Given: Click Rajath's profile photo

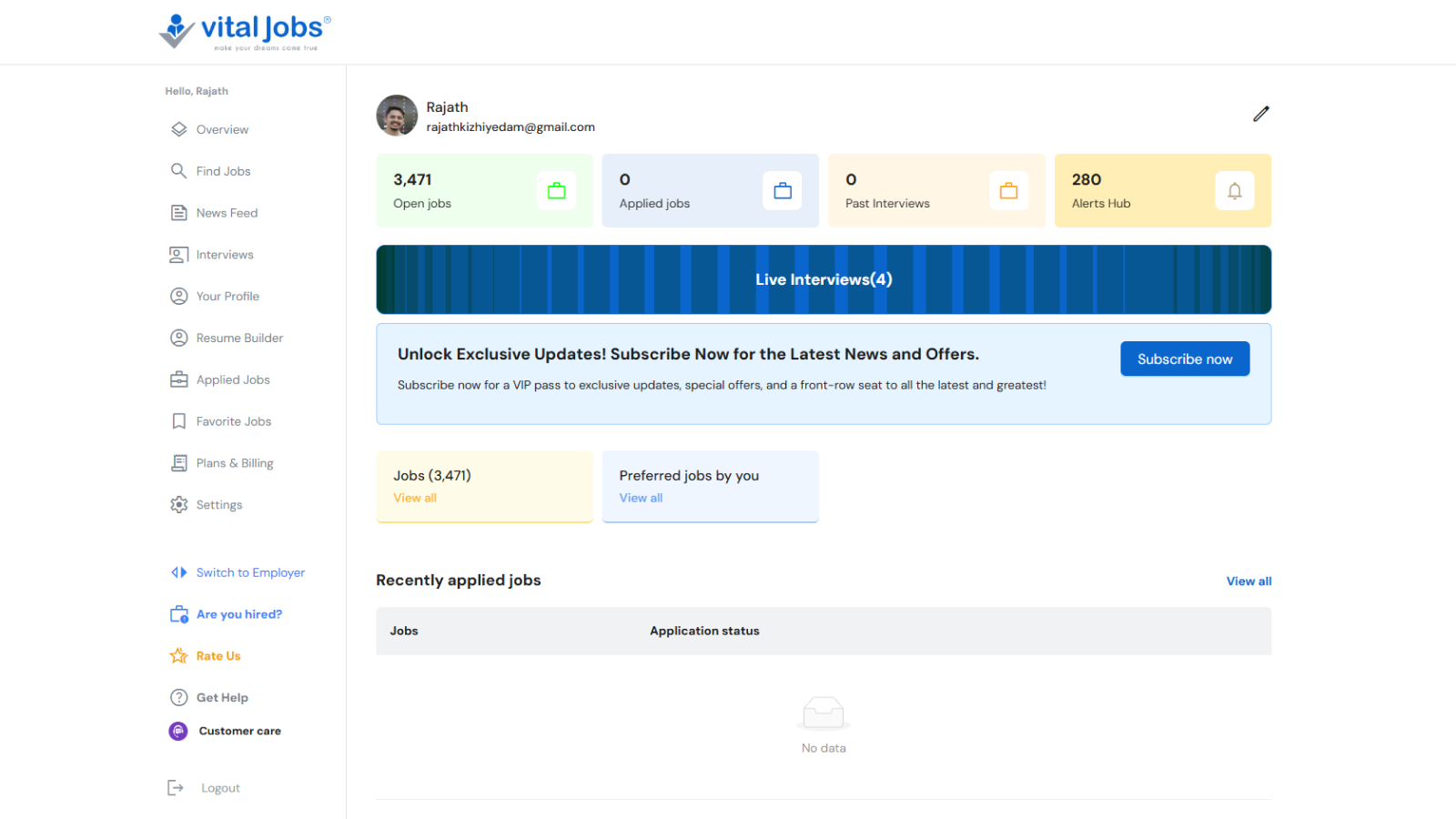Looking at the screenshot, I should [x=397, y=116].
